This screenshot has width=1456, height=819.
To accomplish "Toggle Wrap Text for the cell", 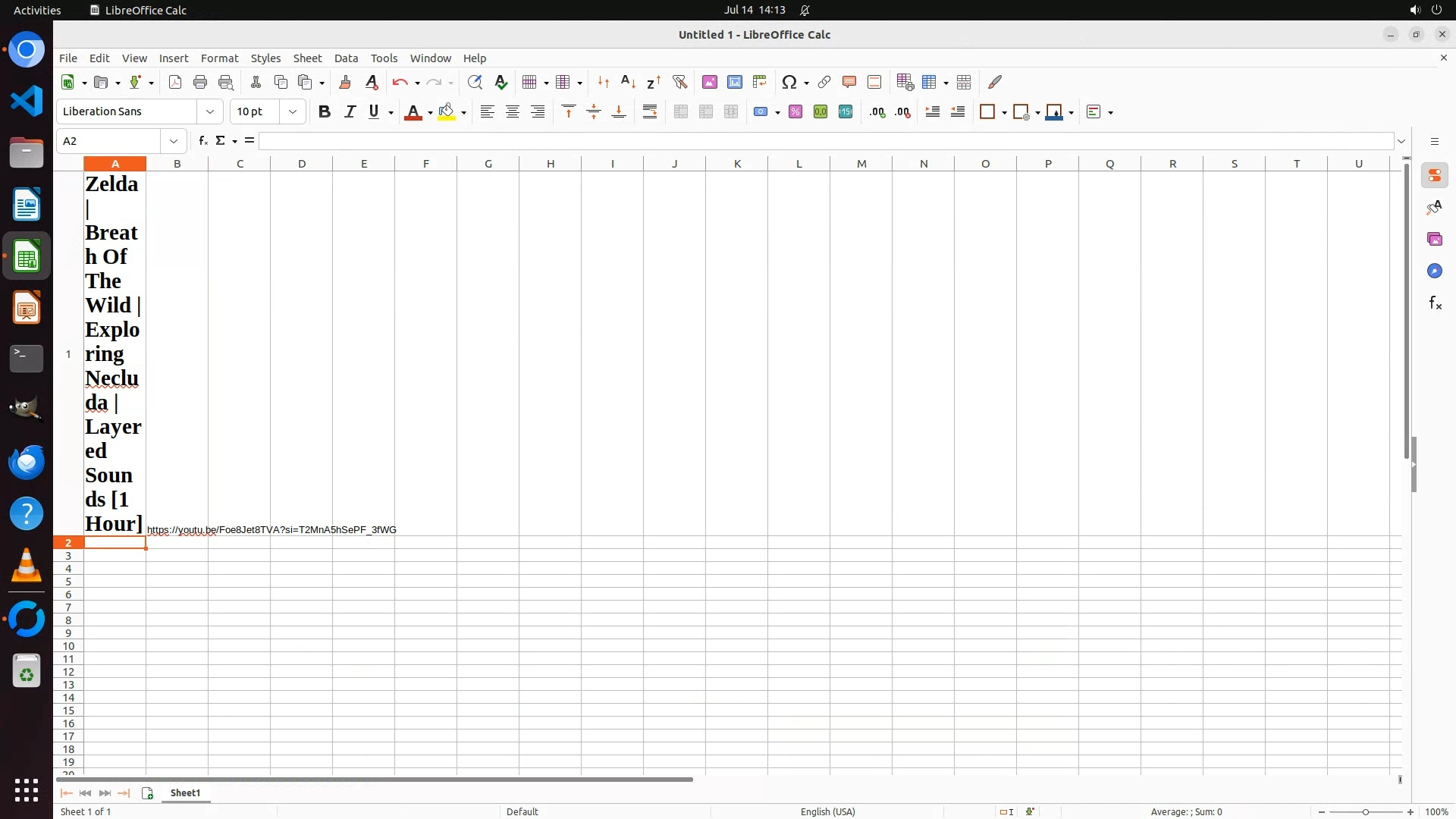I will pos(650,112).
